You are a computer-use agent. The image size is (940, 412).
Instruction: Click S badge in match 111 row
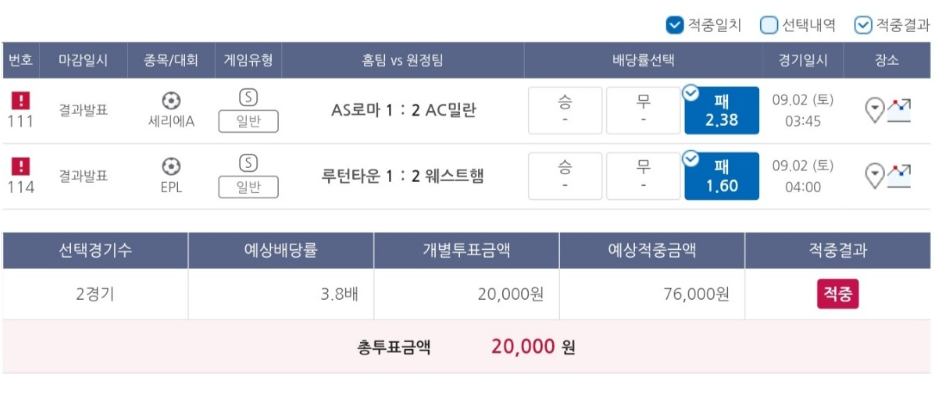point(248,97)
